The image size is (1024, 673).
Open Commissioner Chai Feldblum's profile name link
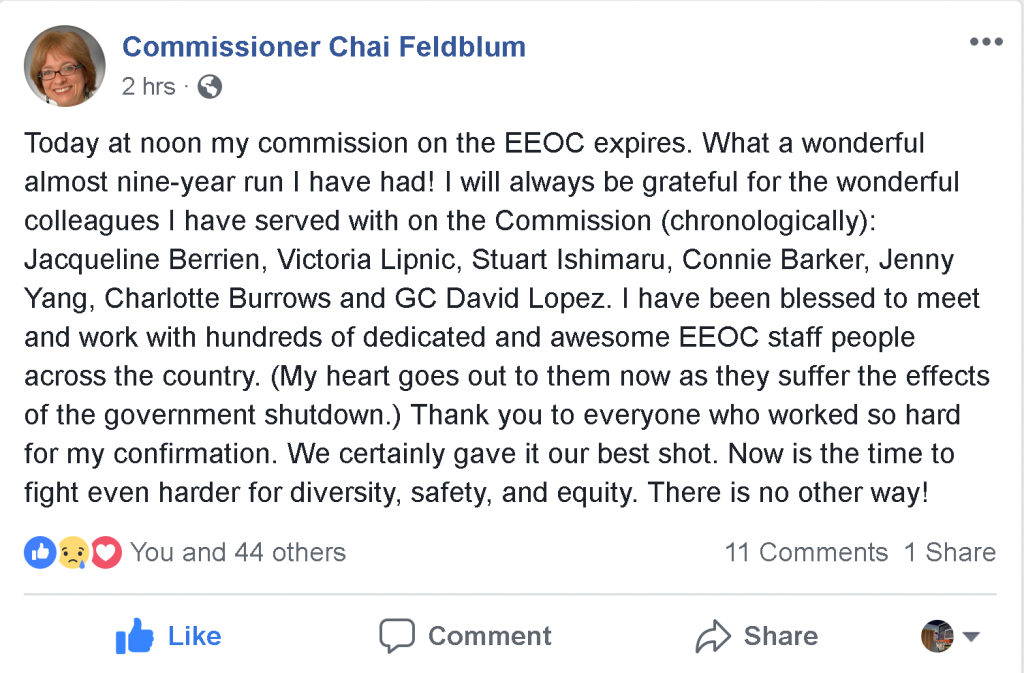point(323,46)
